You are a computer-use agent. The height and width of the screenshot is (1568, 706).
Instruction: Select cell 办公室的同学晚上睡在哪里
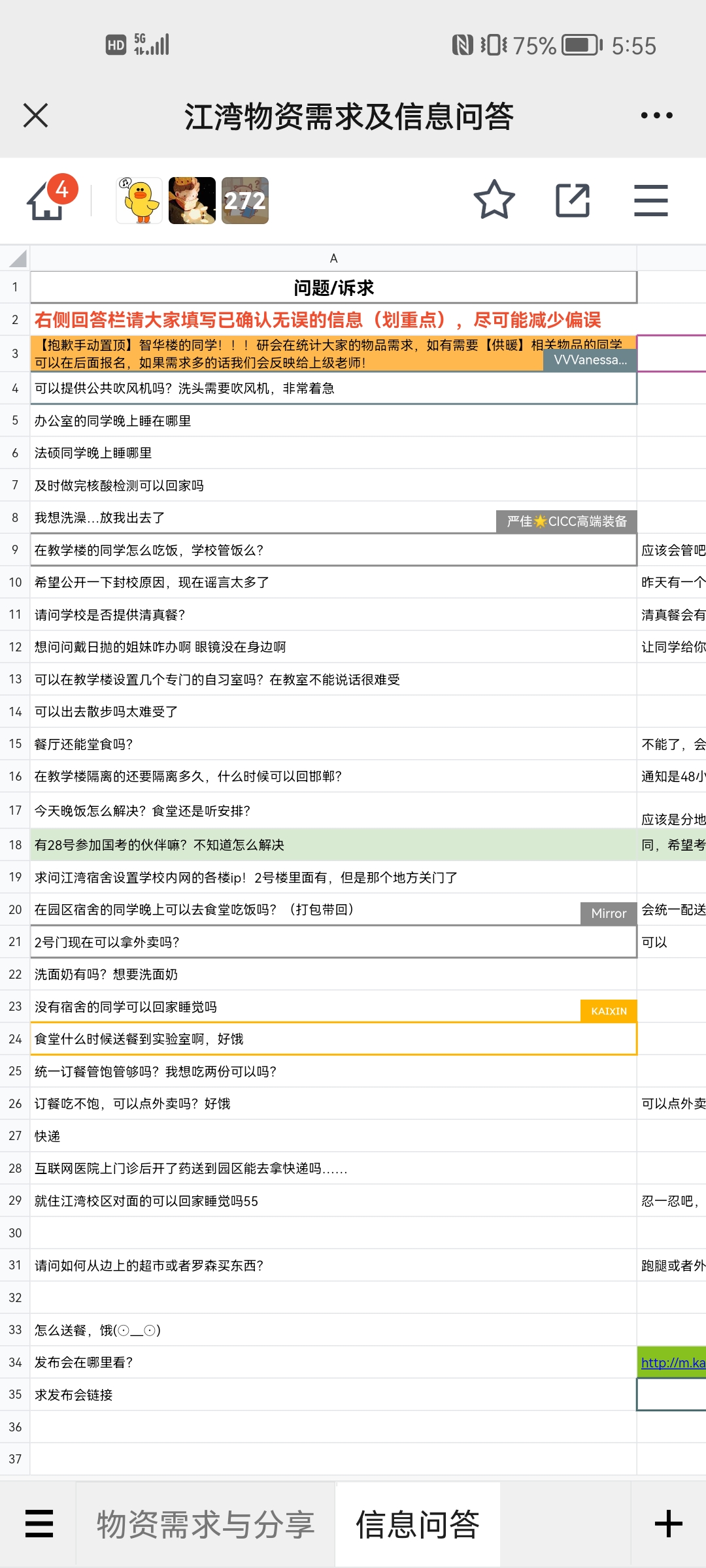click(333, 421)
